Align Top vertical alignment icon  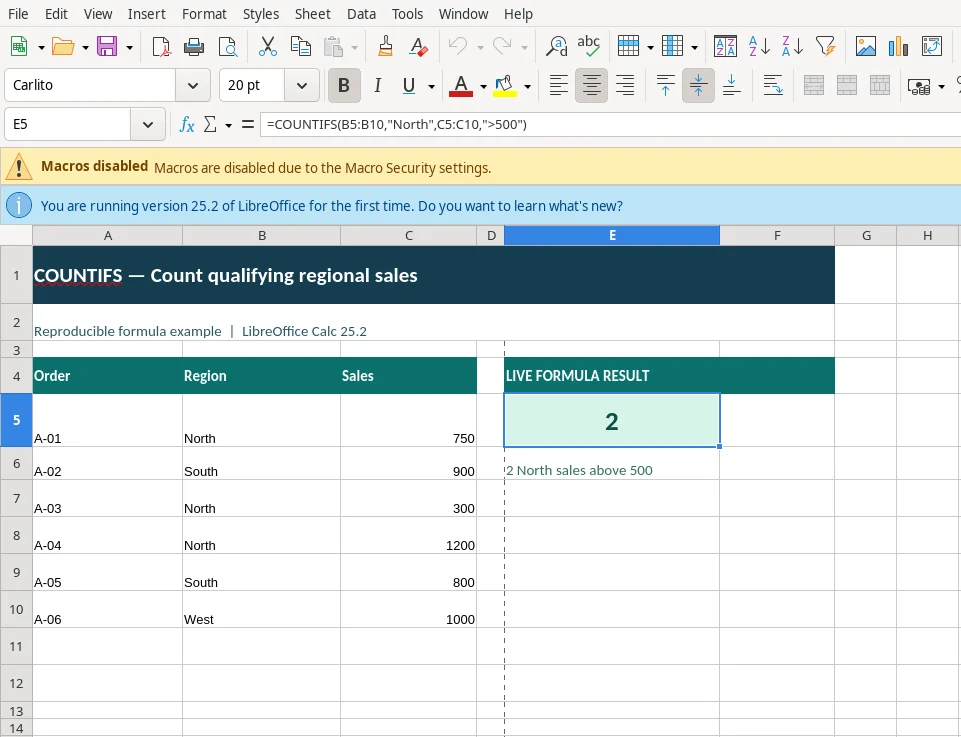point(665,85)
